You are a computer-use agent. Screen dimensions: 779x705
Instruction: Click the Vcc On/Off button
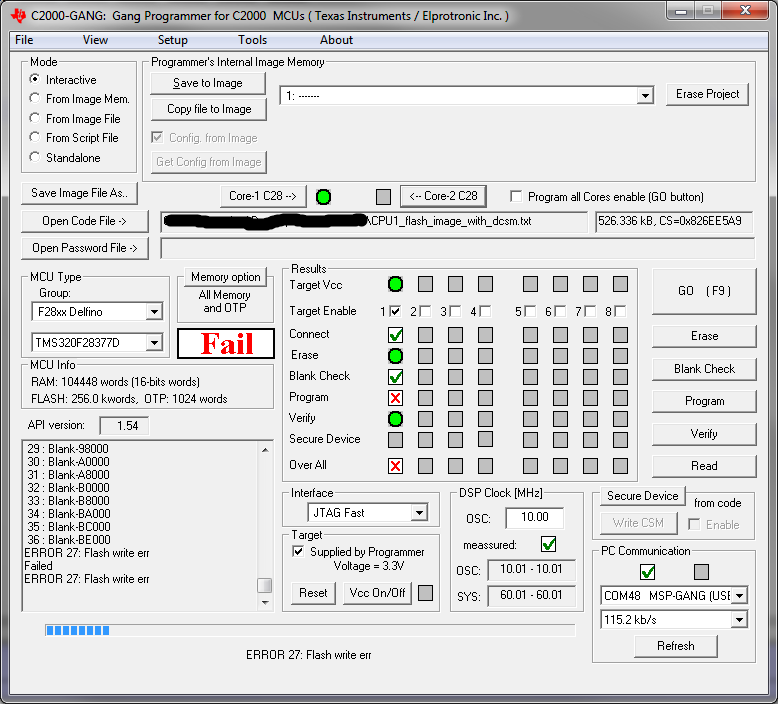pyautogui.click(x=377, y=593)
